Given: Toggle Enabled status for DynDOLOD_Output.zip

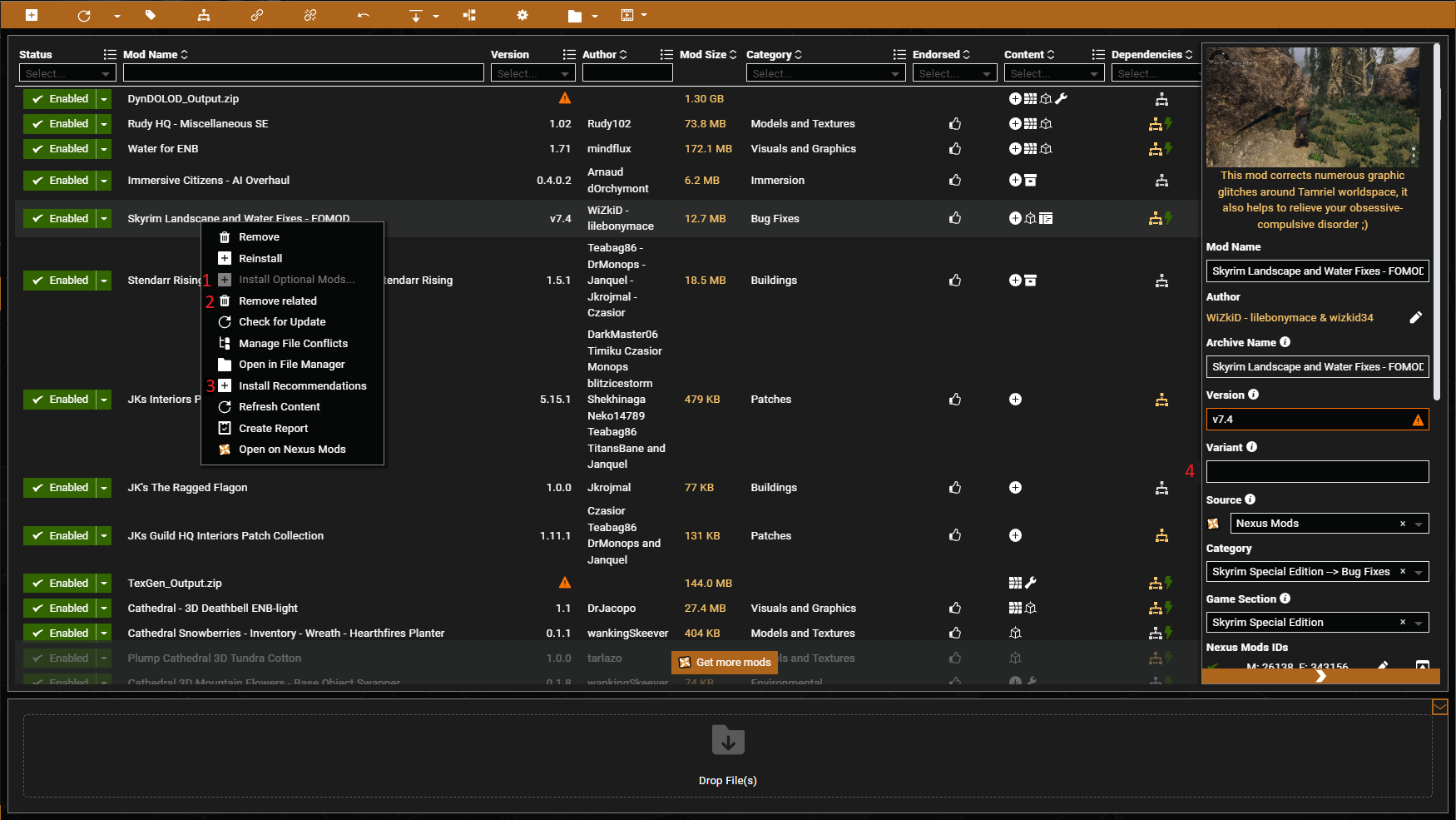Looking at the screenshot, I should pos(59,99).
